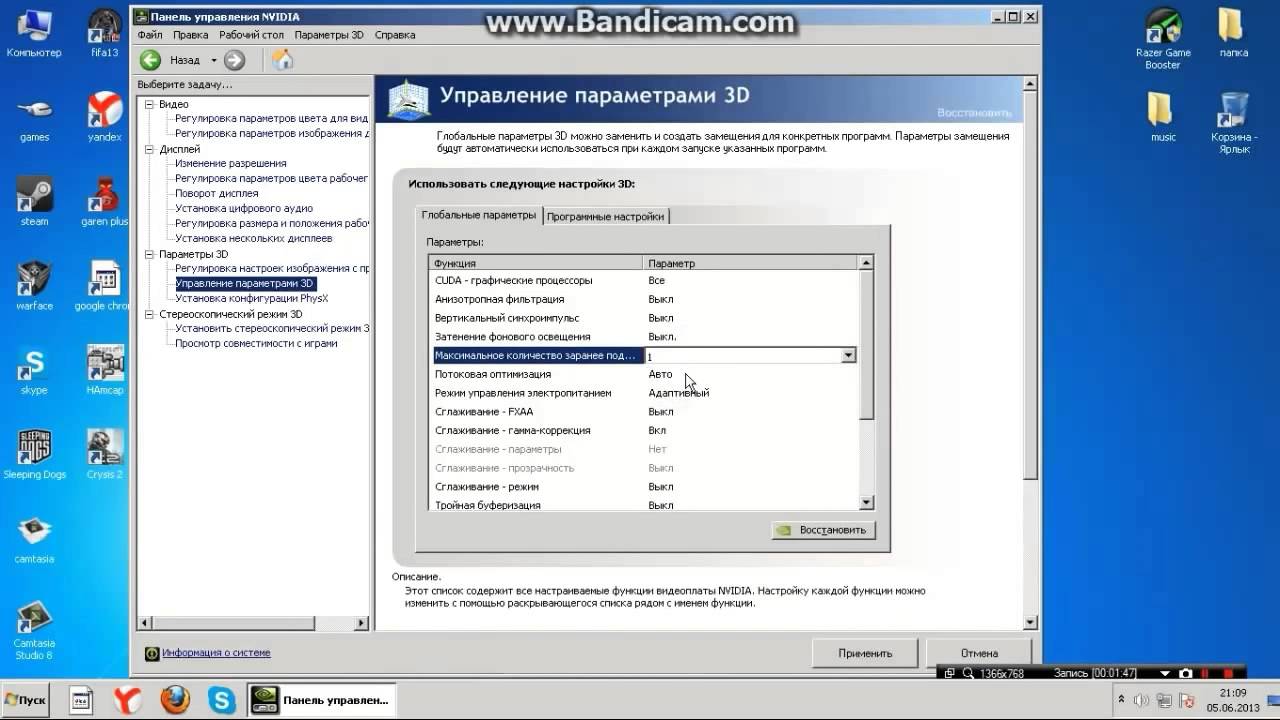1280x720 pixels.
Task: Open the Справка menu
Action: 395,35
